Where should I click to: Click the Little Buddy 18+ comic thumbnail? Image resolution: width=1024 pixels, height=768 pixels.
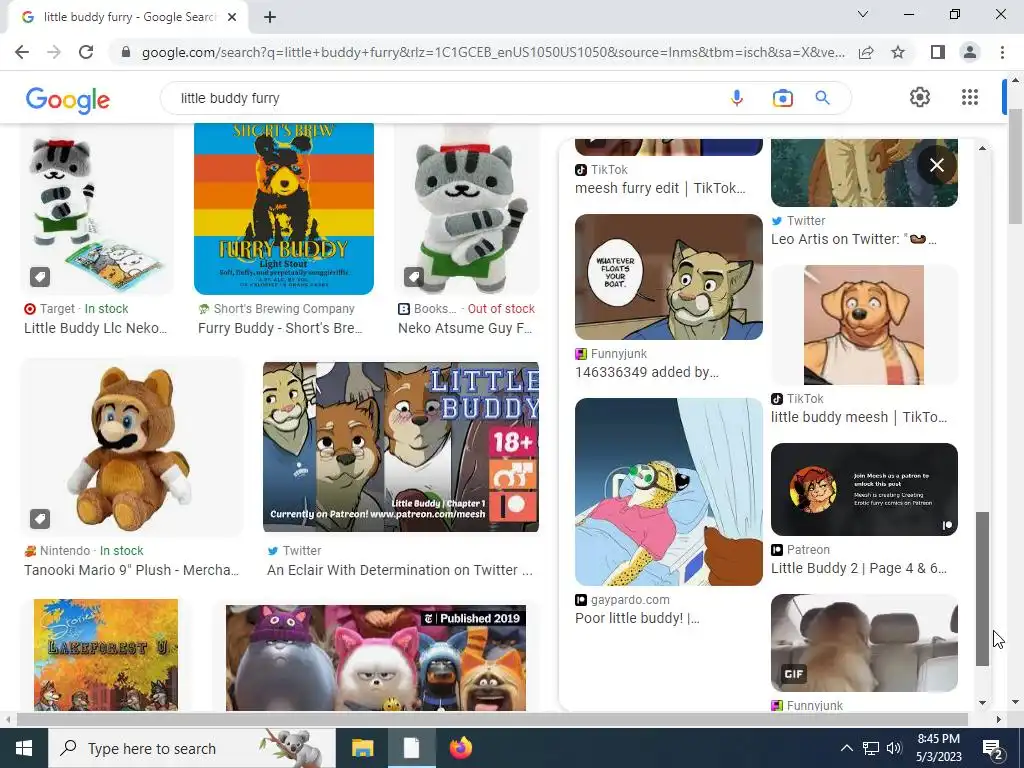401,447
